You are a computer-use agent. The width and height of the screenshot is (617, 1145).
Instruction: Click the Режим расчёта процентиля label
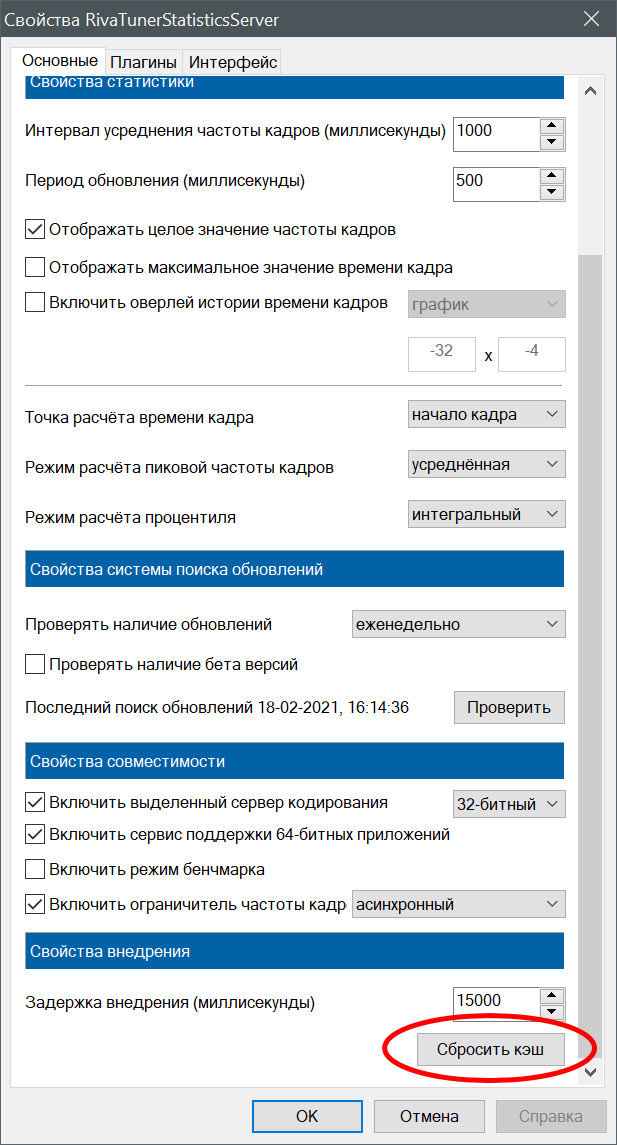pos(131,518)
